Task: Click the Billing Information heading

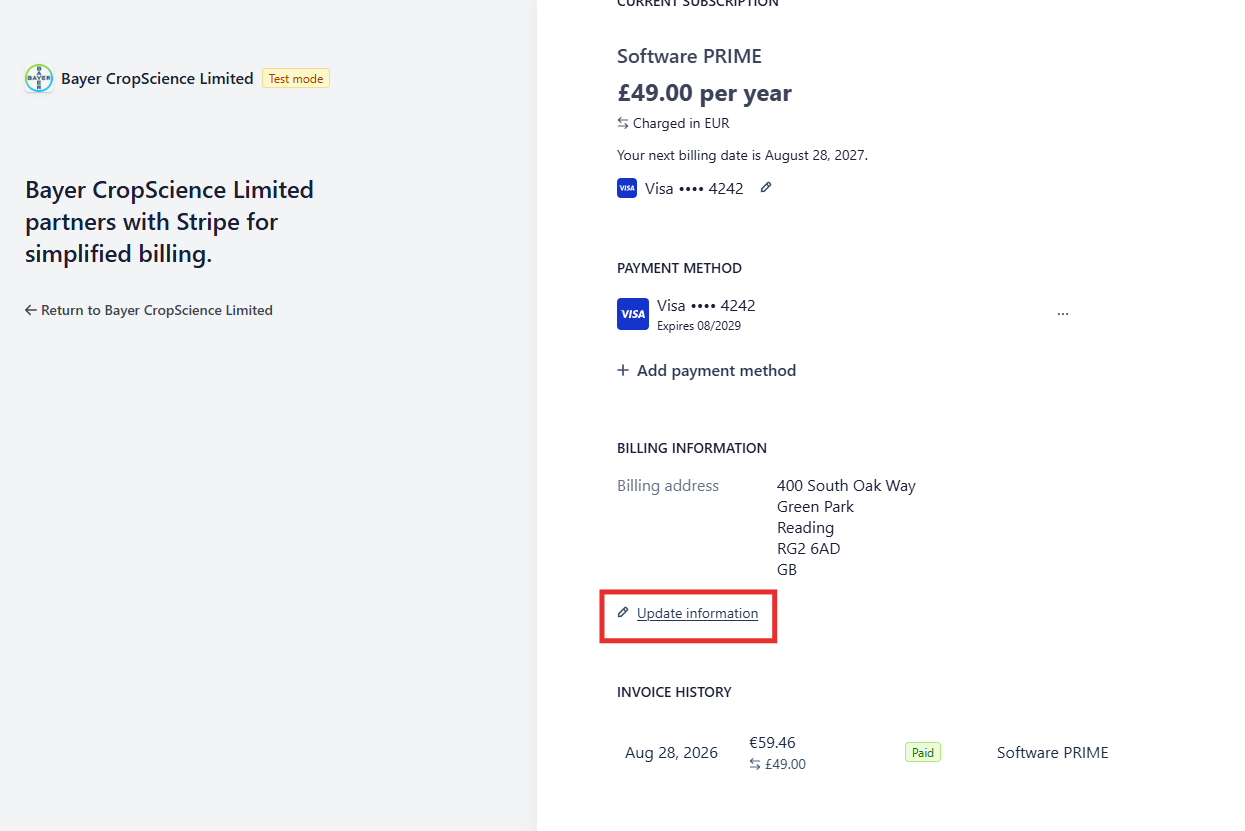Action: (x=692, y=448)
